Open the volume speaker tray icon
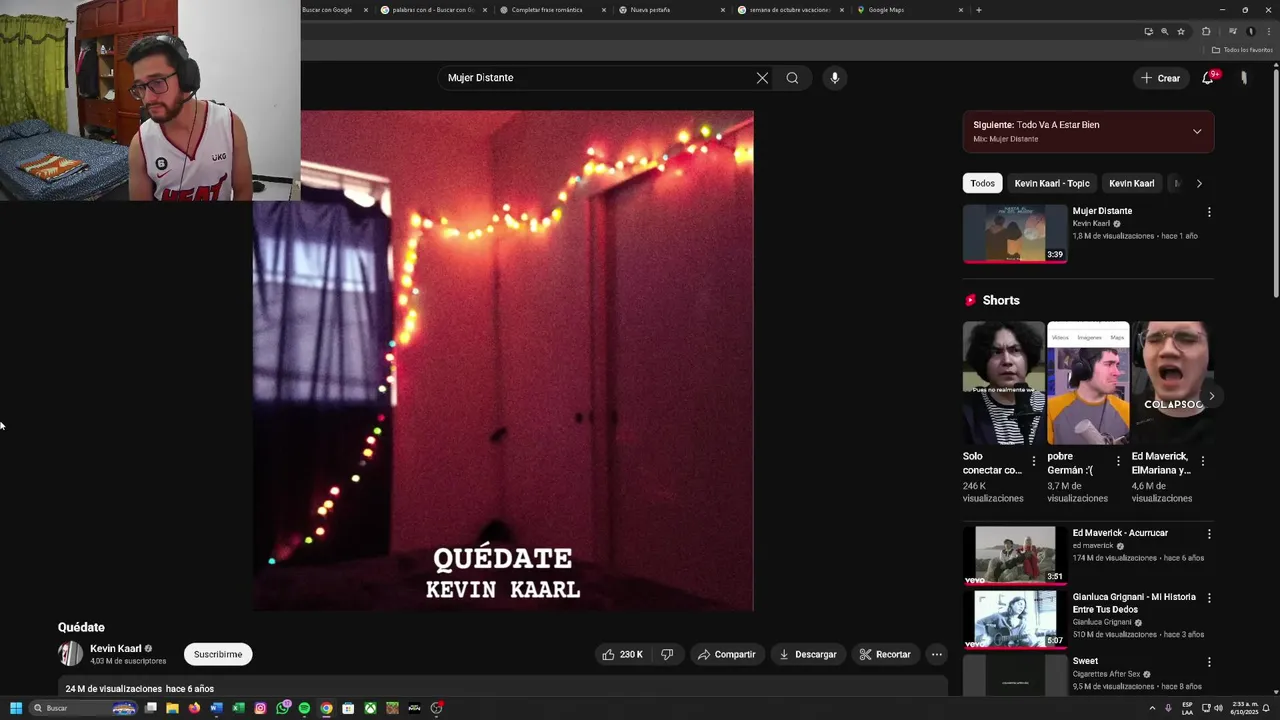 coord(1218,708)
